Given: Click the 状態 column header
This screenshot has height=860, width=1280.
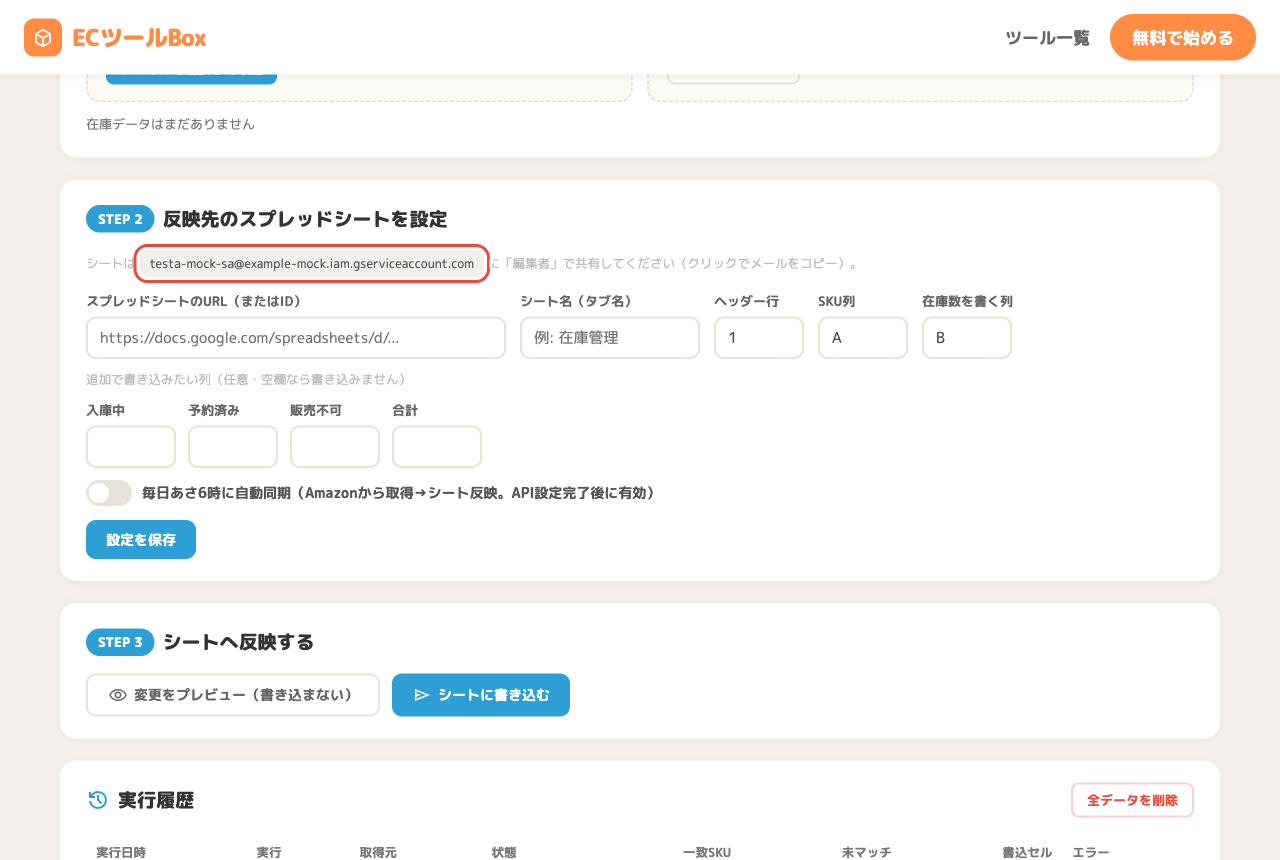Looking at the screenshot, I should 504,852.
